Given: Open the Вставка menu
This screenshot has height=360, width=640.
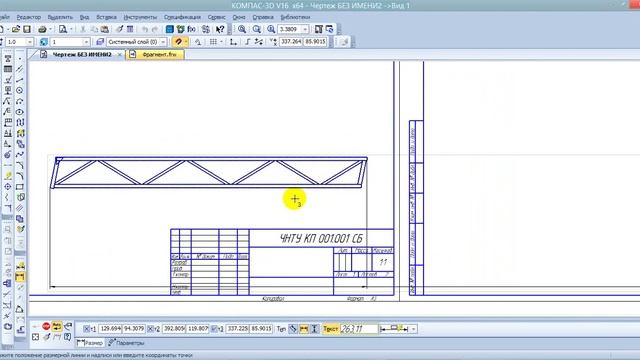Looking at the screenshot, I should (106, 17).
